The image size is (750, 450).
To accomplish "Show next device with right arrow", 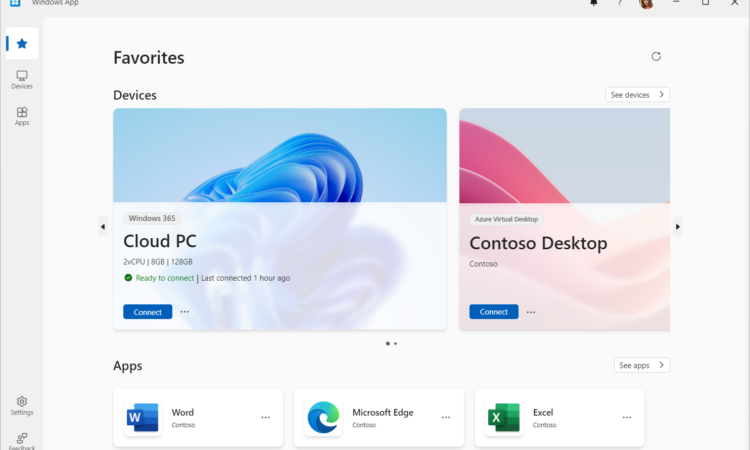I will click(677, 227).
